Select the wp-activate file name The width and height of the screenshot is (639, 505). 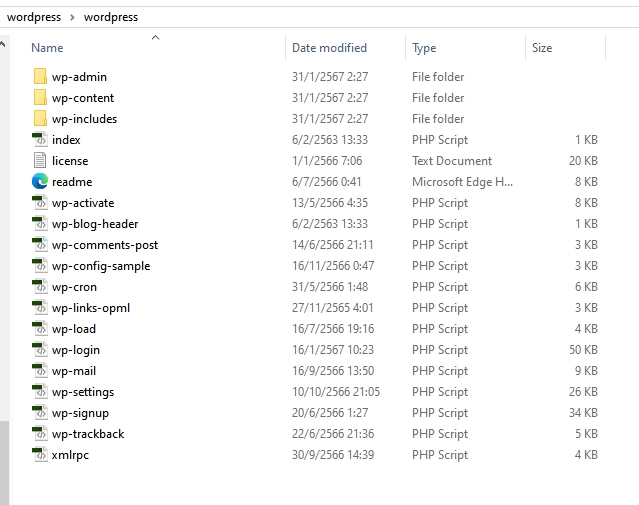83,203
